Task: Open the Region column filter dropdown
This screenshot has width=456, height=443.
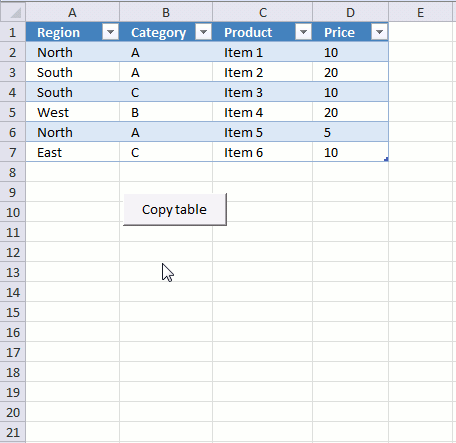Action: (110, 32)
